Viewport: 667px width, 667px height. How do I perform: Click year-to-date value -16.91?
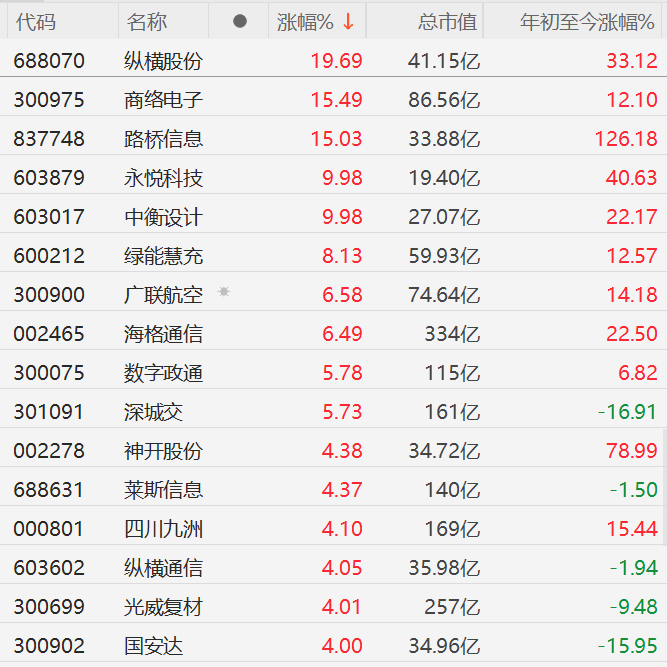click(x=627, y=412)
